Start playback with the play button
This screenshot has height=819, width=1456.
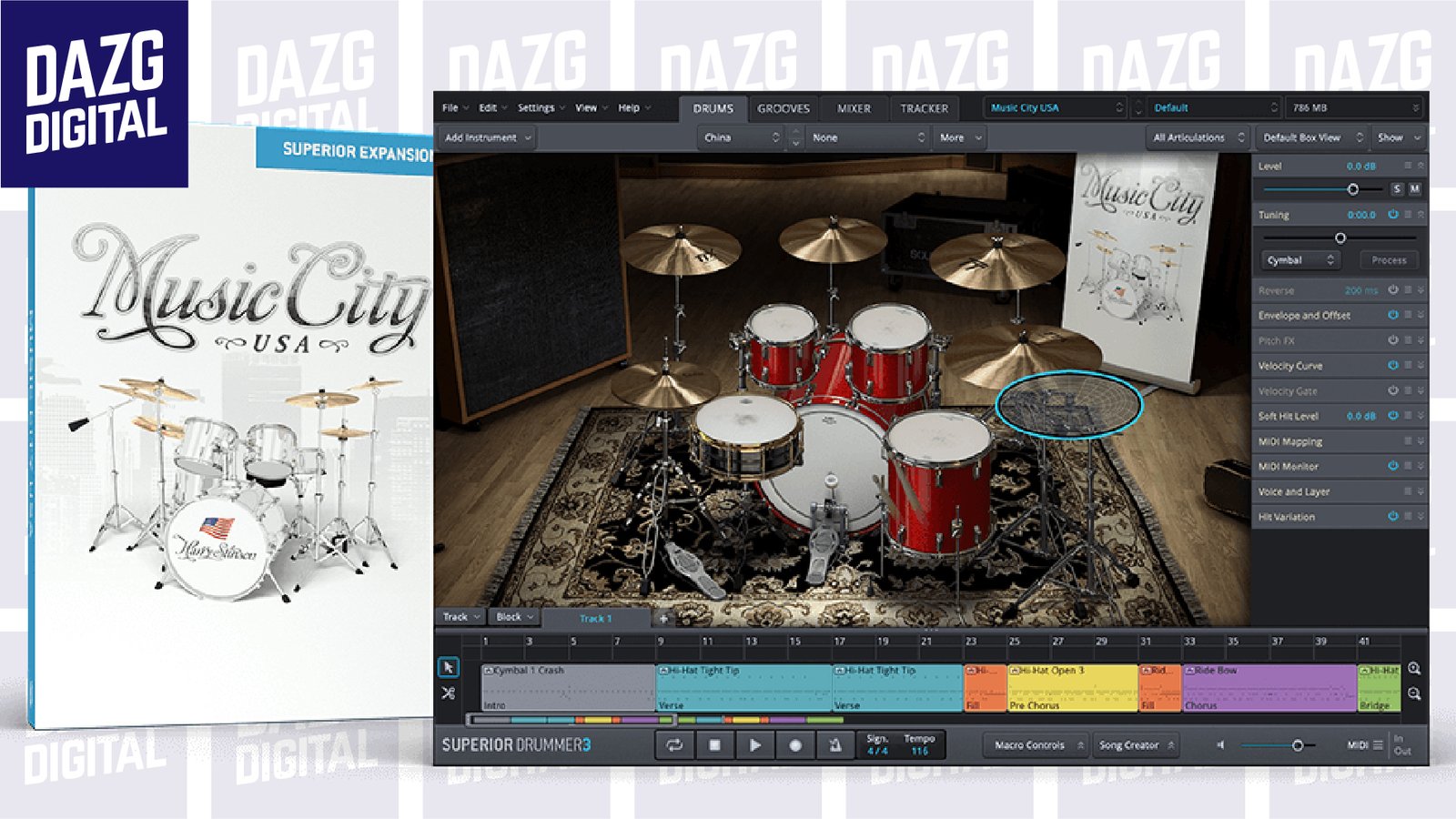click(754, 745)
